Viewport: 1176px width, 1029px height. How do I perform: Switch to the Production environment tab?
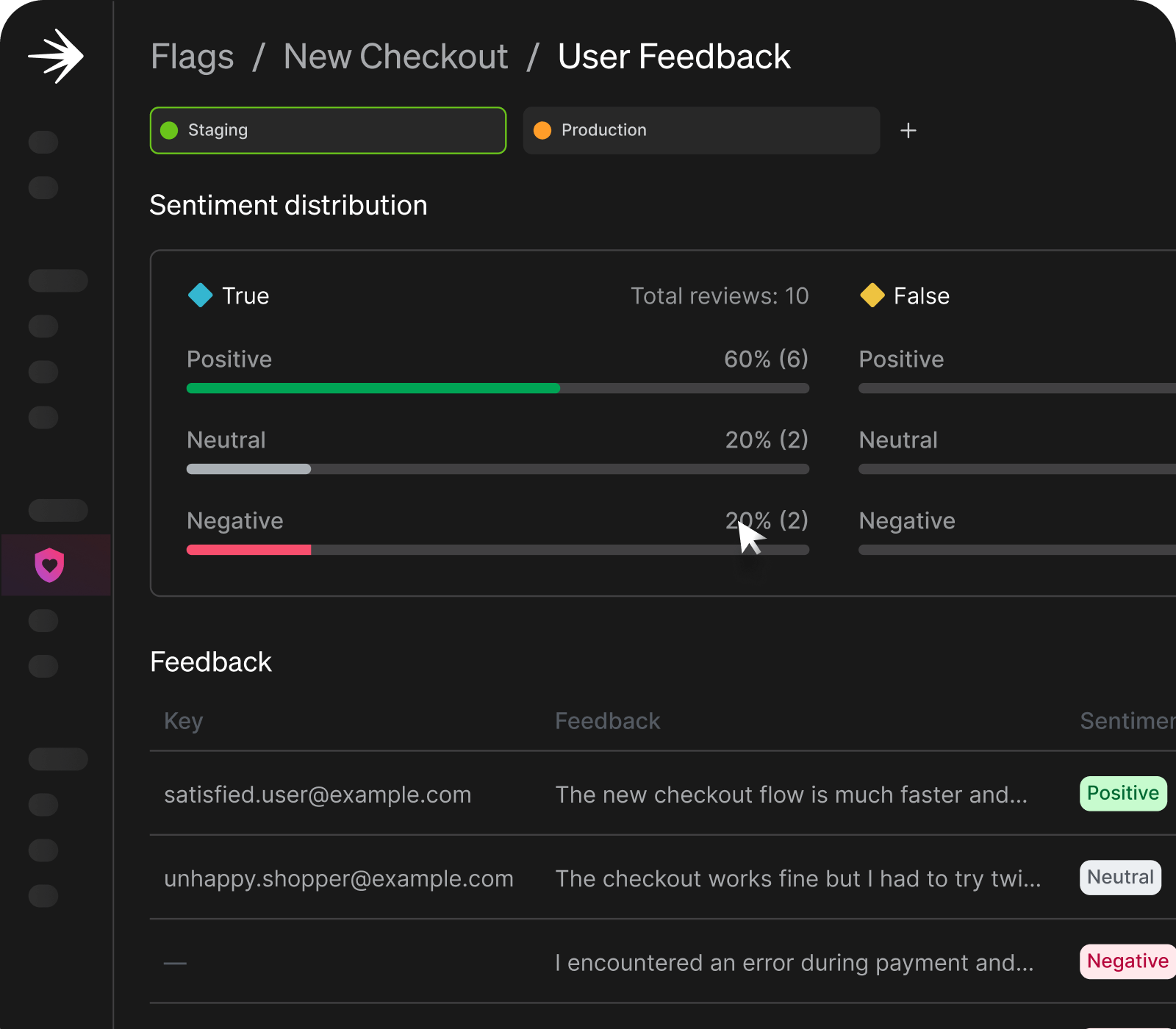click(701, 131)
